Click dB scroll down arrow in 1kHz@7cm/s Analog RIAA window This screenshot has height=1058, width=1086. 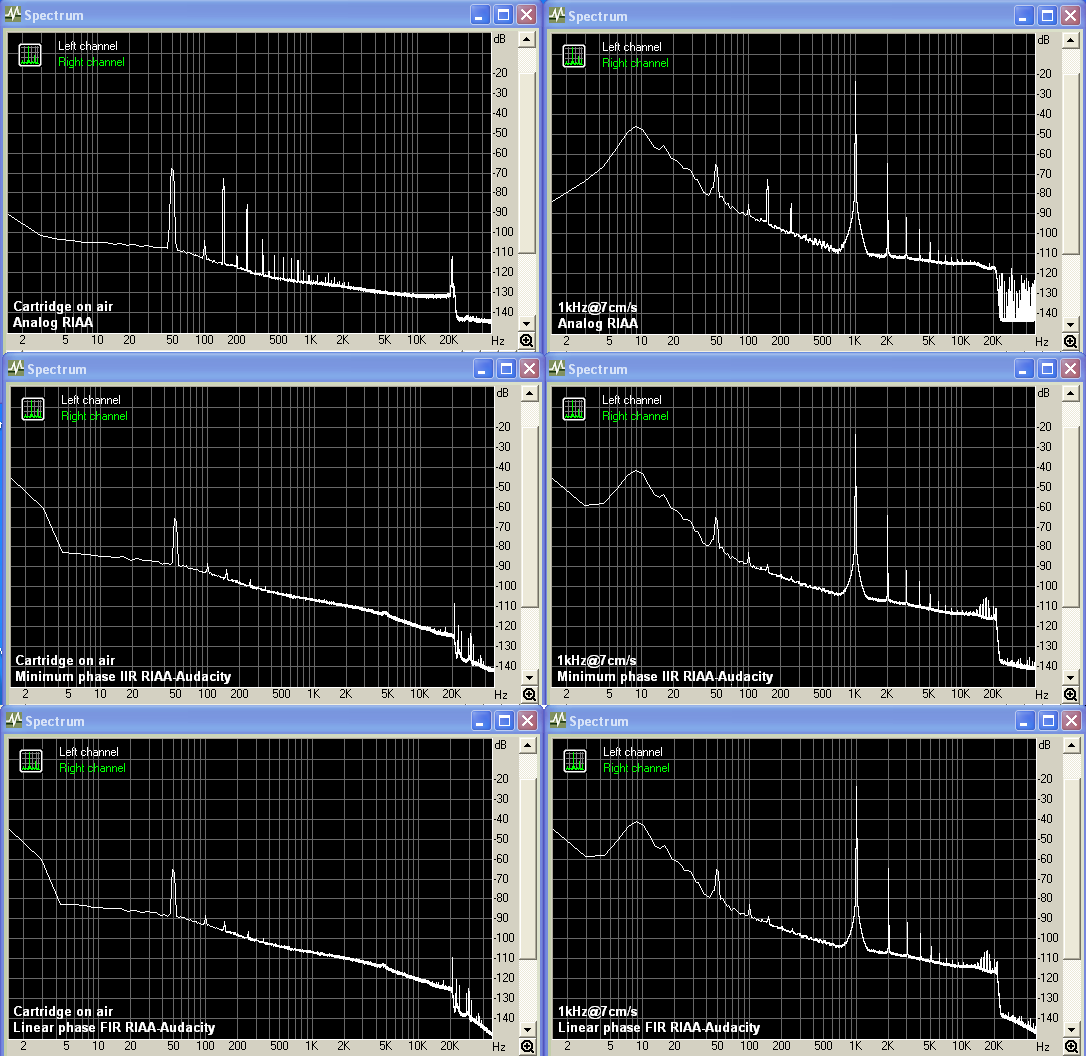[x=1070, y=324]
